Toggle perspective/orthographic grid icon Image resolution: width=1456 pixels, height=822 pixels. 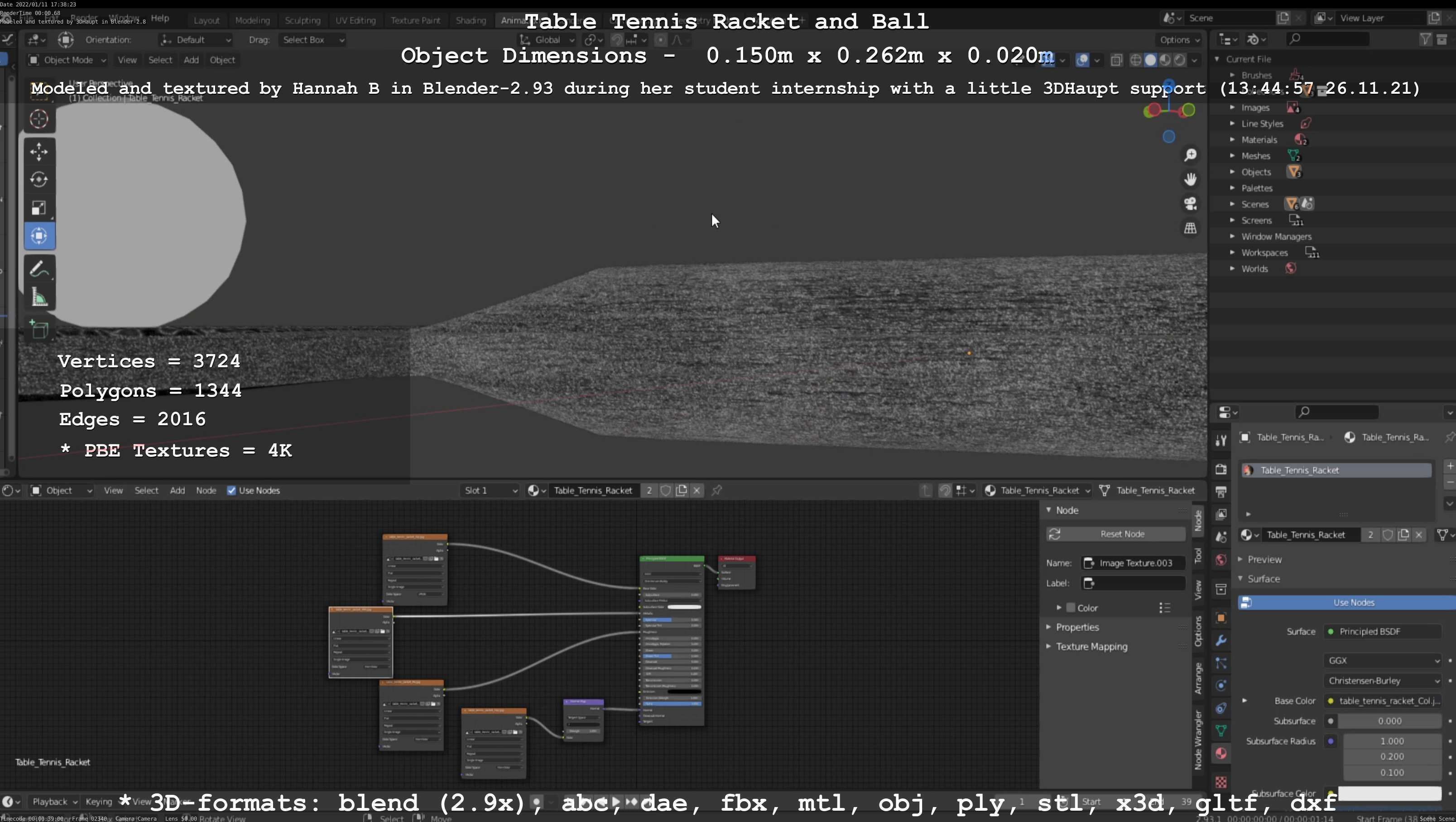click(x=1190, y=228)
